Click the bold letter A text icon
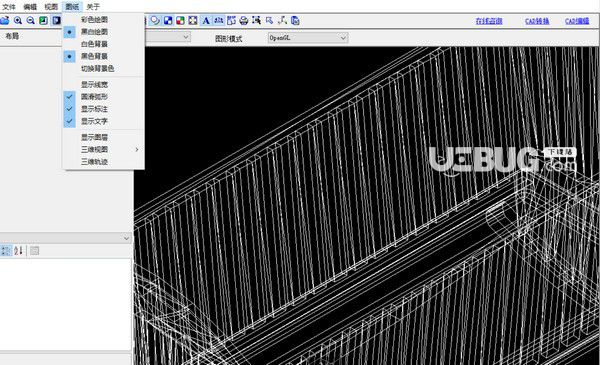The height and width of the screenshot is (365, 600). [x=206, y=21]
